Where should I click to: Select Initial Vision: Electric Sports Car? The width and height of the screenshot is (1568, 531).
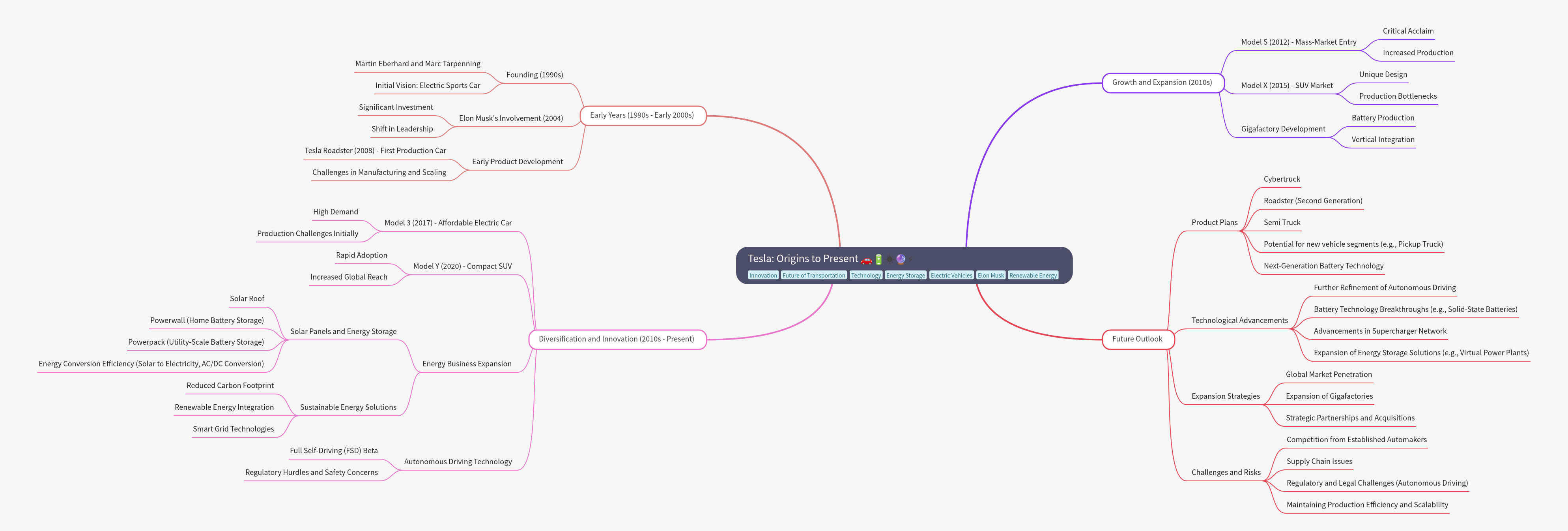(x=427, y=86)
